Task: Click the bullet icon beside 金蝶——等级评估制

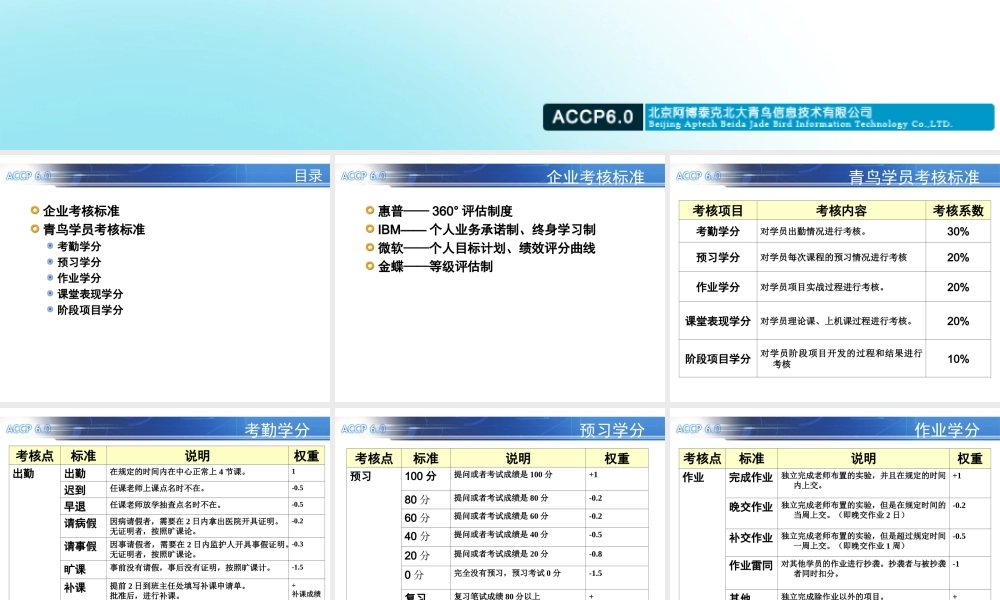Action: coord(368,266)
